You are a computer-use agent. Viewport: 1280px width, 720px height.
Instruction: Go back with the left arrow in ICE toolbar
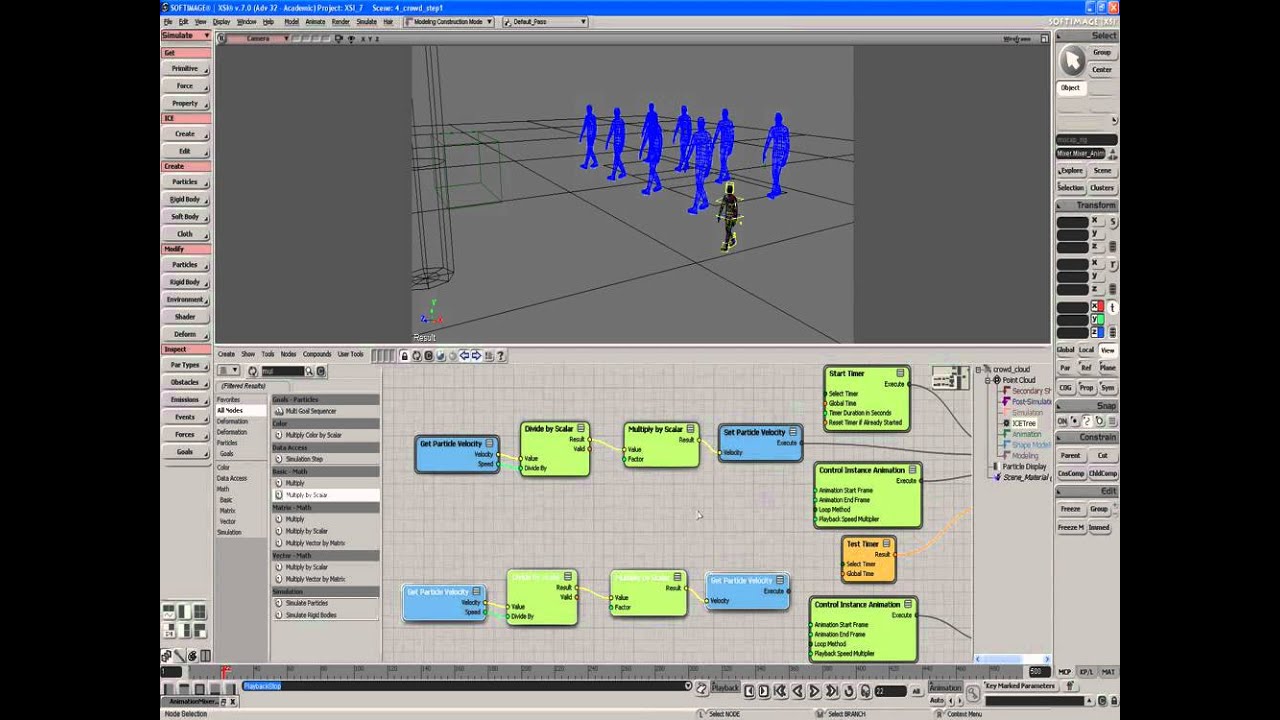[x=464, y=355]
